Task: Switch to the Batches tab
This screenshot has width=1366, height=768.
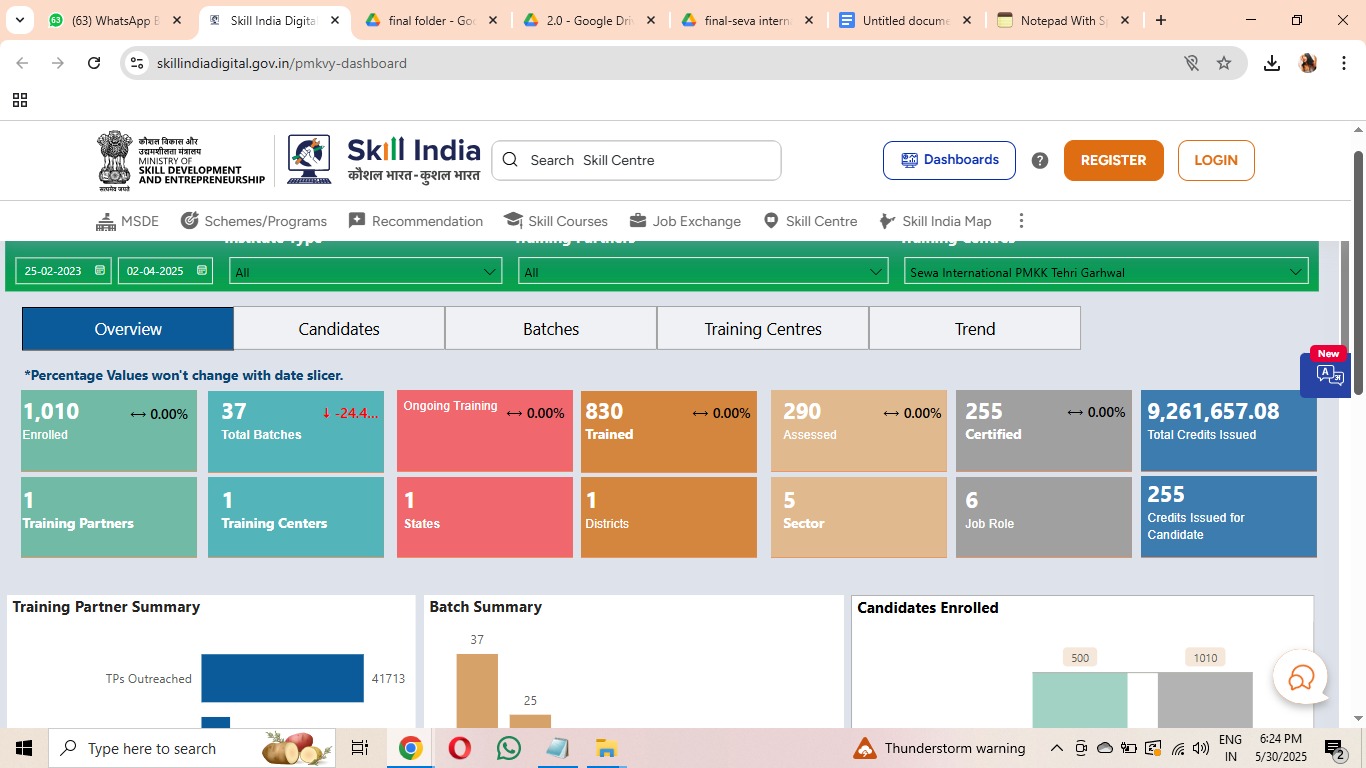Action: (x=551, y=328)
